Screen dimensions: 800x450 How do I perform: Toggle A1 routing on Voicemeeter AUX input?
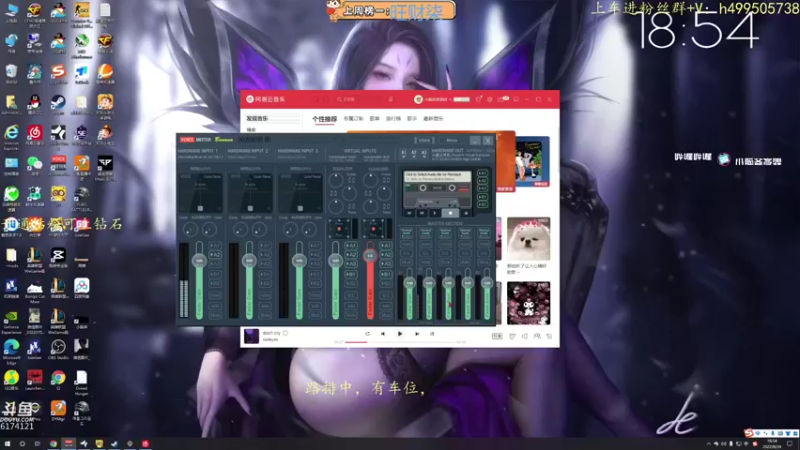pyautogui.click(x=386, y=245)
